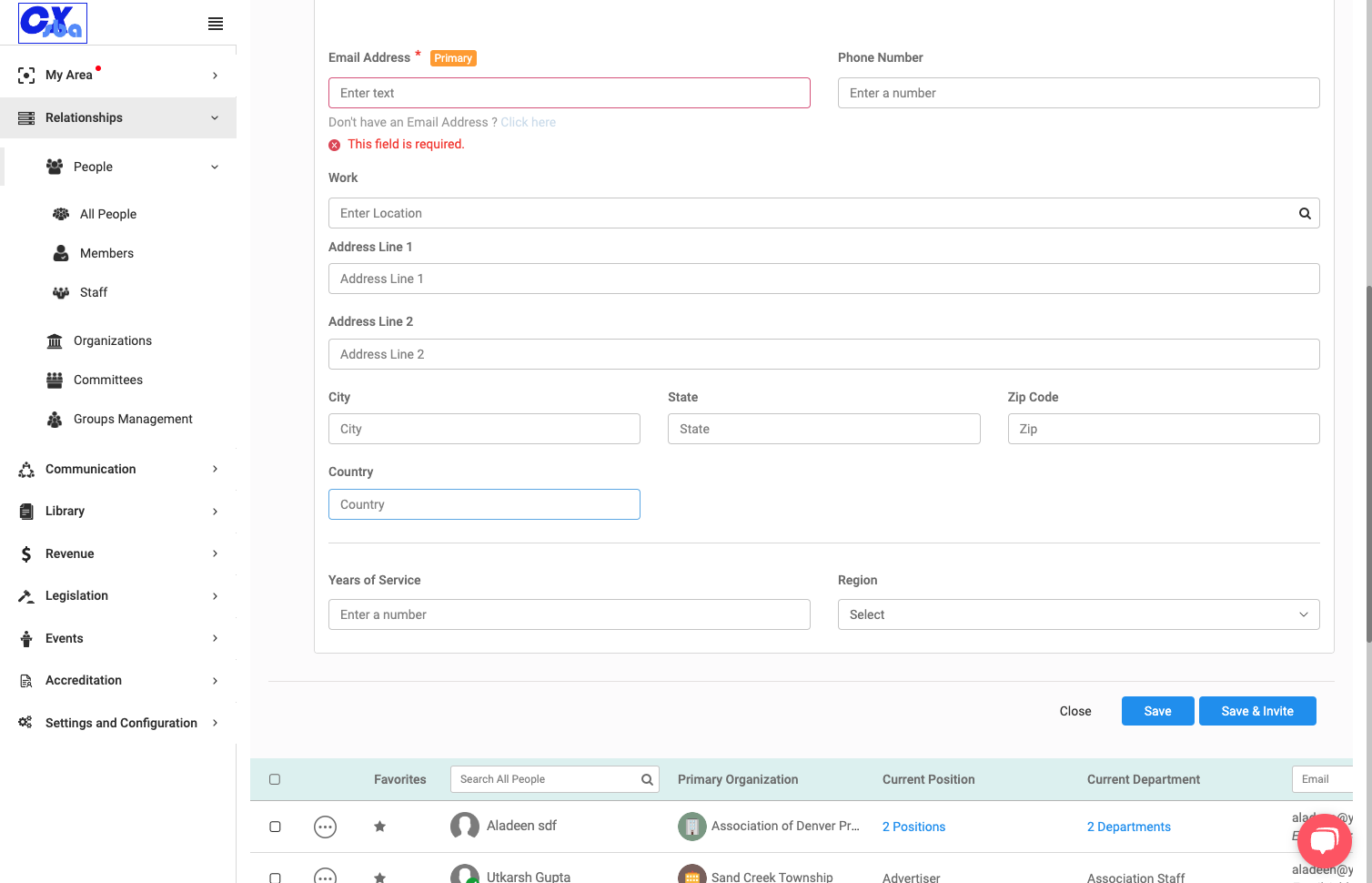Image resolution: width=1372 pixels, height=883 pixels.
Task: Click the All People group icon
Action: coord(61,214)
